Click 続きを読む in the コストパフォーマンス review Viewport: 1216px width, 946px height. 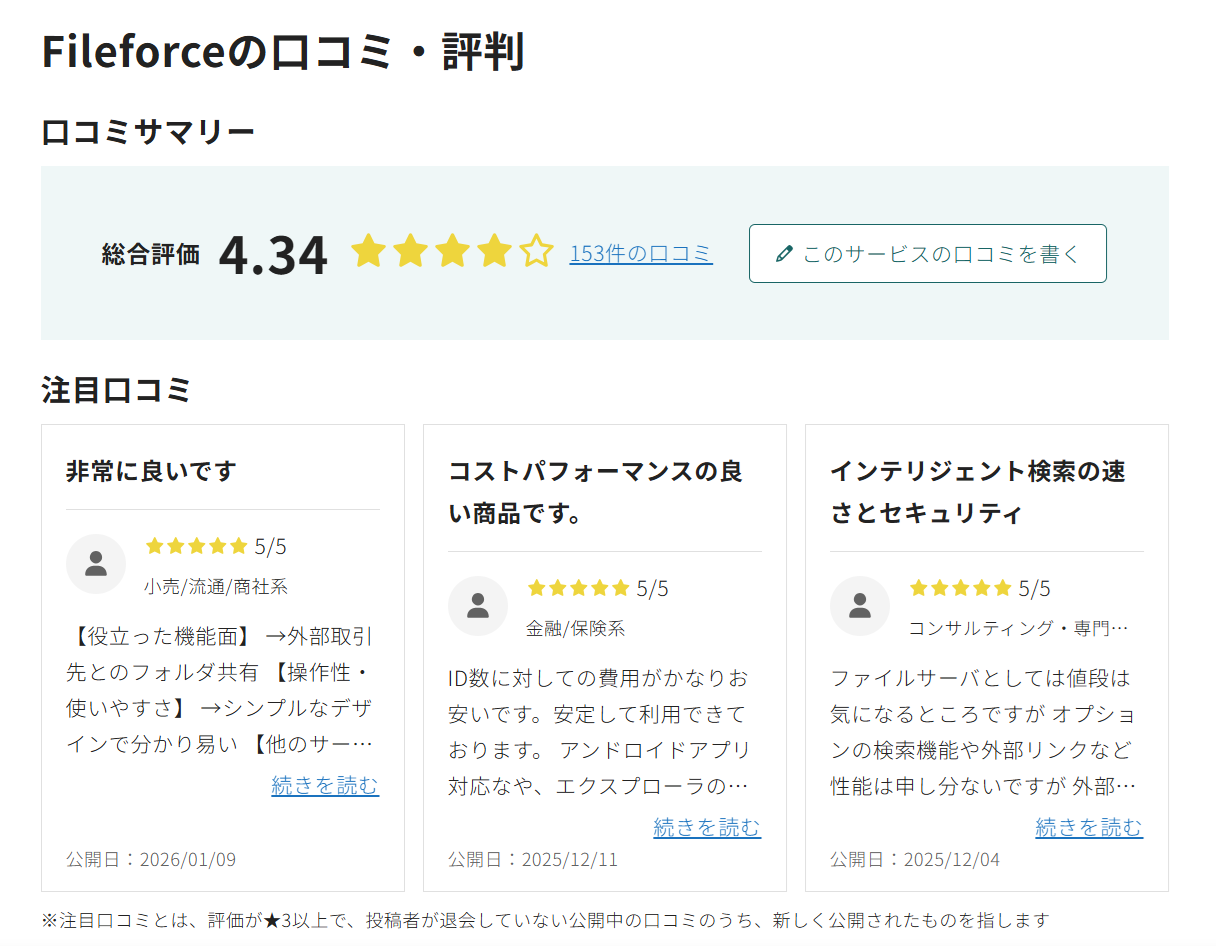click(706, 828)
